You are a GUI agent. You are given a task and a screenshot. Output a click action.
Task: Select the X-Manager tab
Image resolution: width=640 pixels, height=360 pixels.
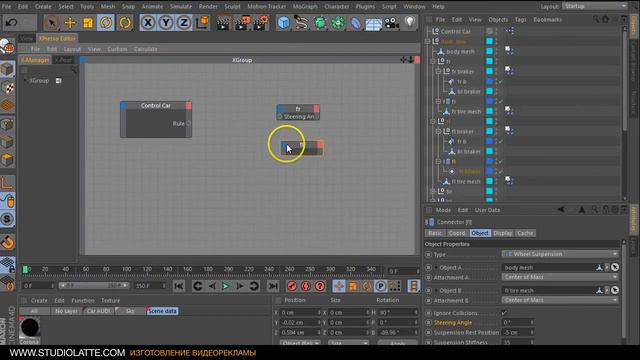(x=35, y=60)
